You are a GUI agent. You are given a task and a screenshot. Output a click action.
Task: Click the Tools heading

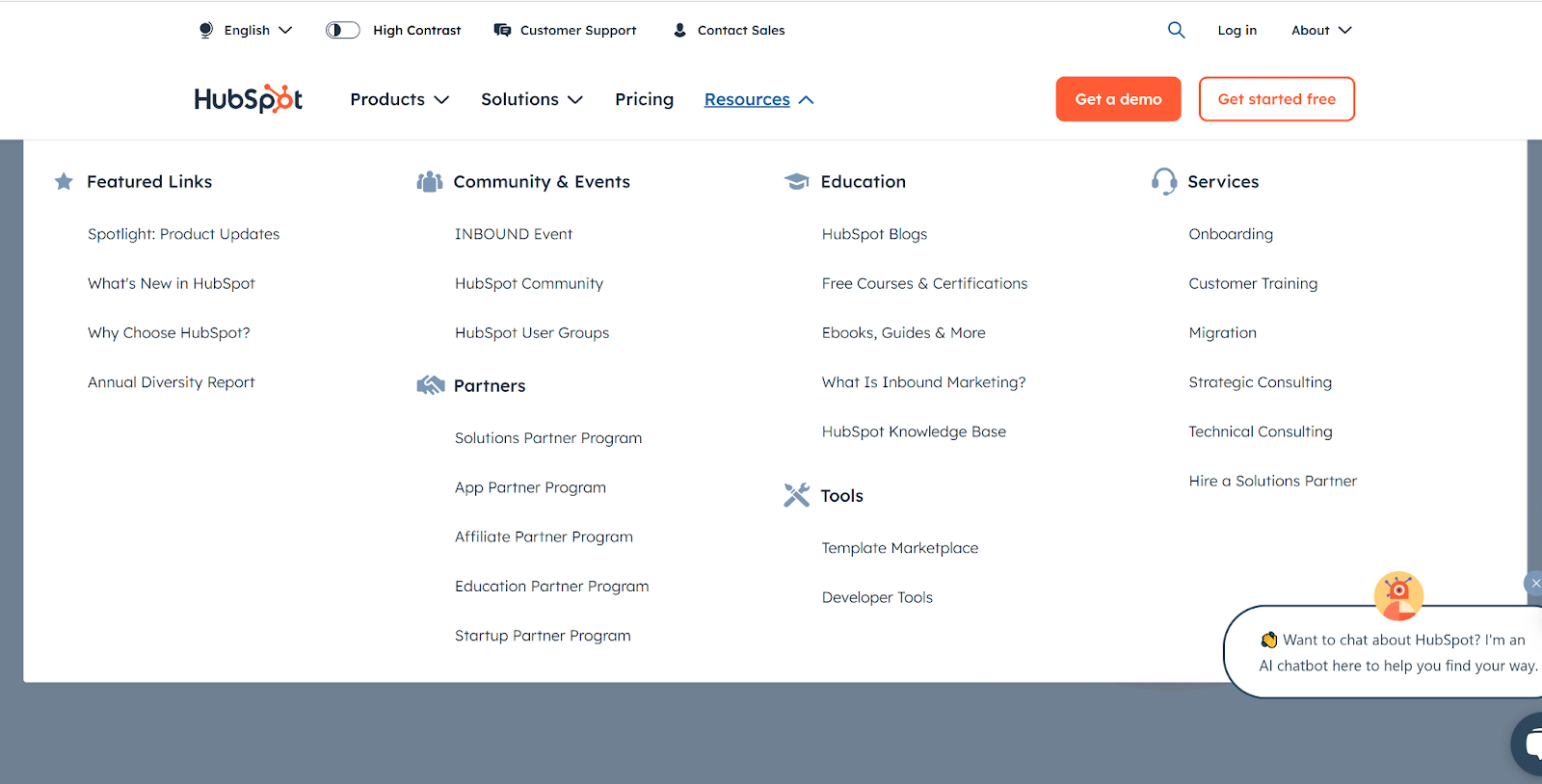(x=842, y=495)
